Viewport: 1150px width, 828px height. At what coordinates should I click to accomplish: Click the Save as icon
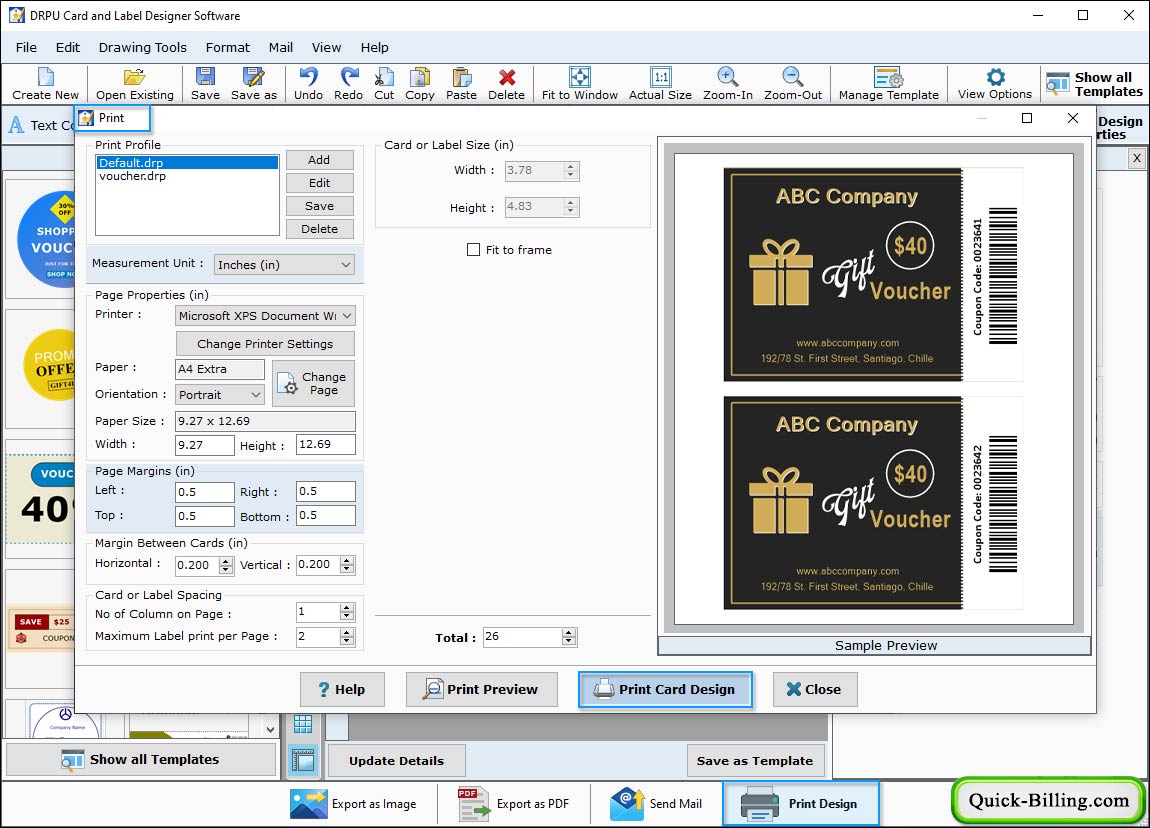[254, 84]
